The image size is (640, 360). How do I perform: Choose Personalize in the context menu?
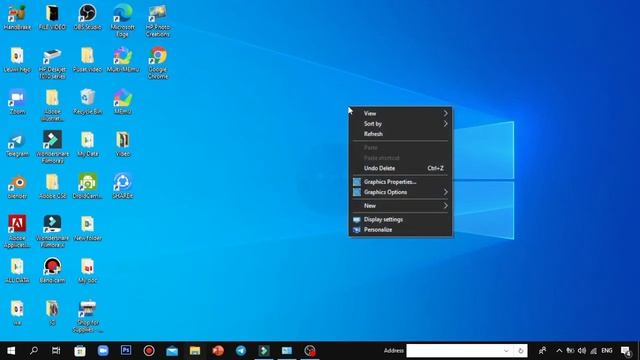[400, 229]
